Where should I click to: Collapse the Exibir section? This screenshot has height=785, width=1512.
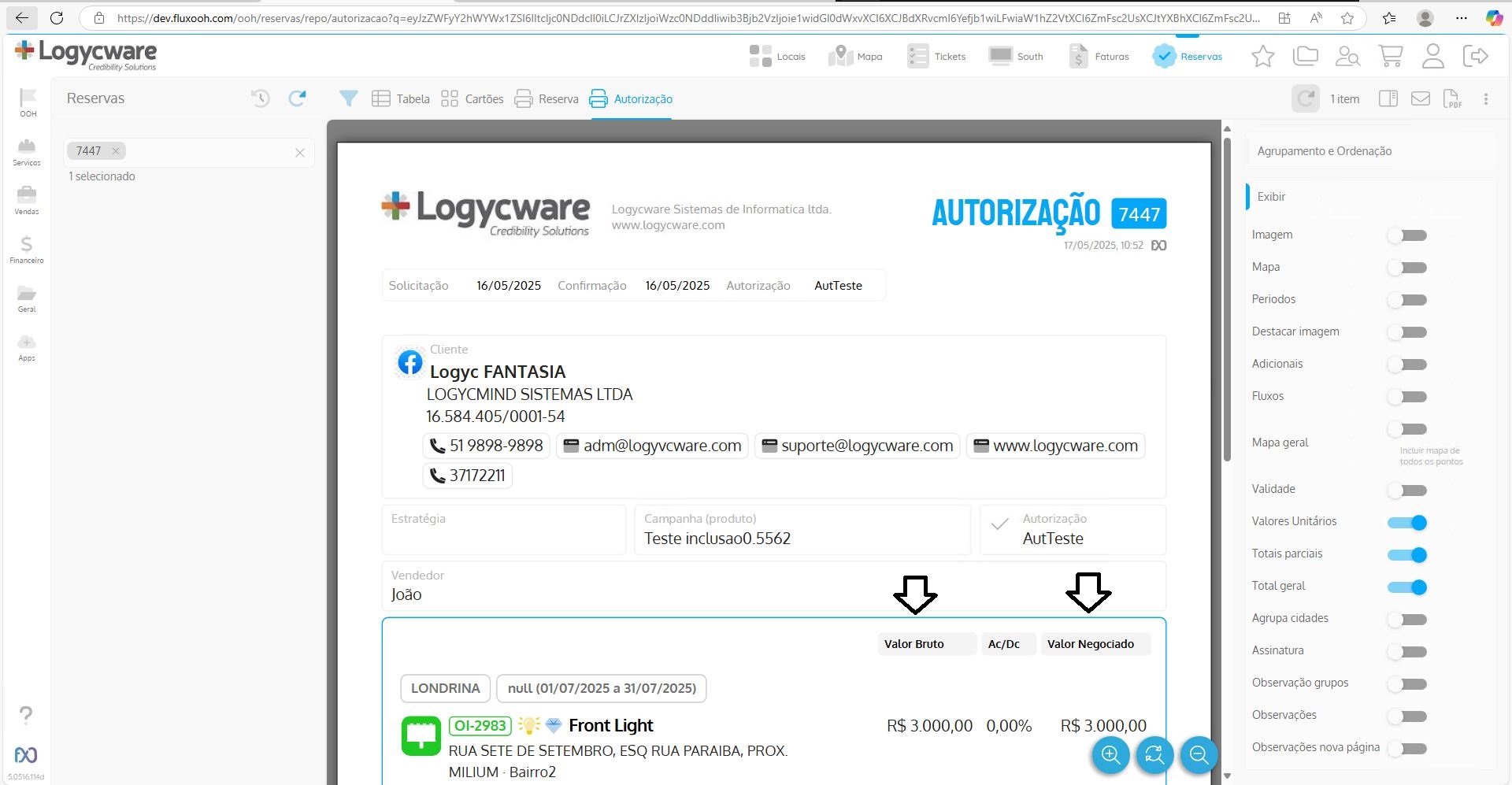pyautogui.click(x=1271, y=197)
